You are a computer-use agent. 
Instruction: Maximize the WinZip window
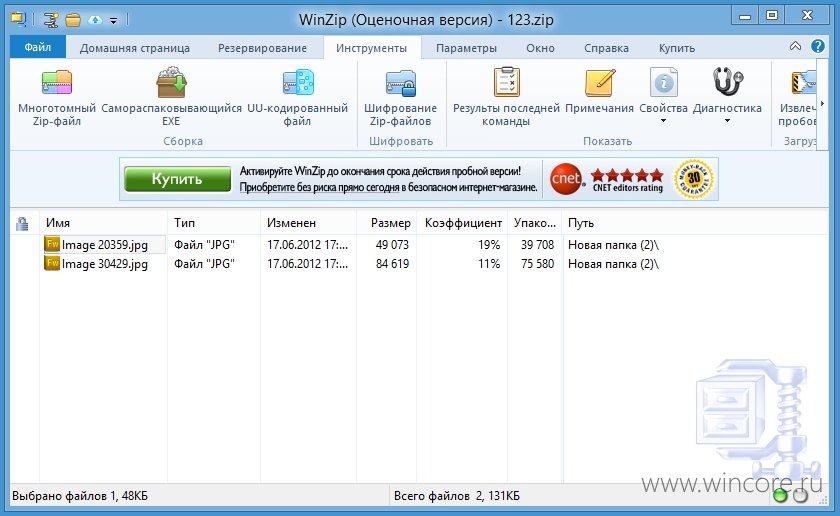point(772,17)
